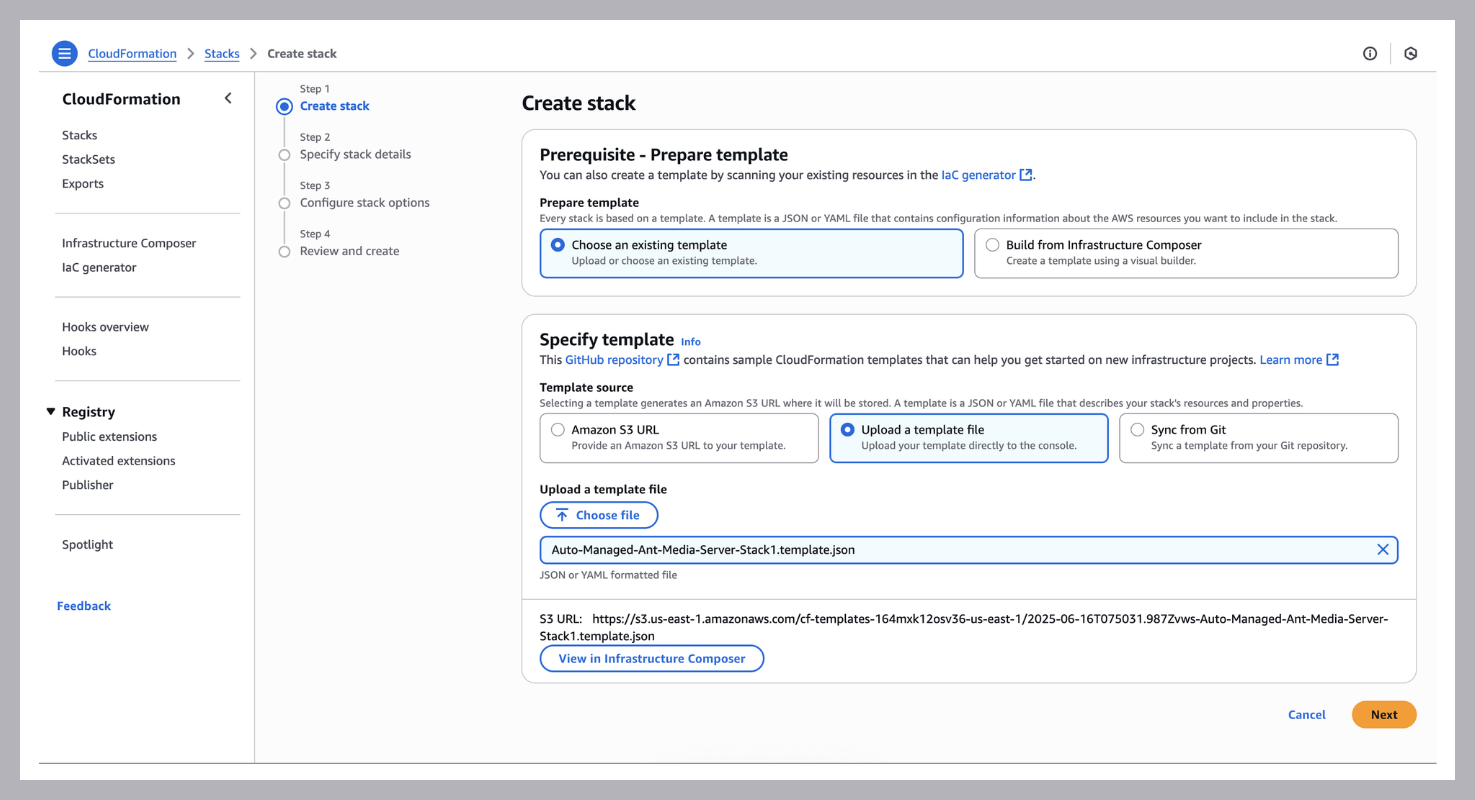Open the Learn more link
Image resolution: width=1475 pixels, height=800 pixels.
click(x=1291, y=360)
